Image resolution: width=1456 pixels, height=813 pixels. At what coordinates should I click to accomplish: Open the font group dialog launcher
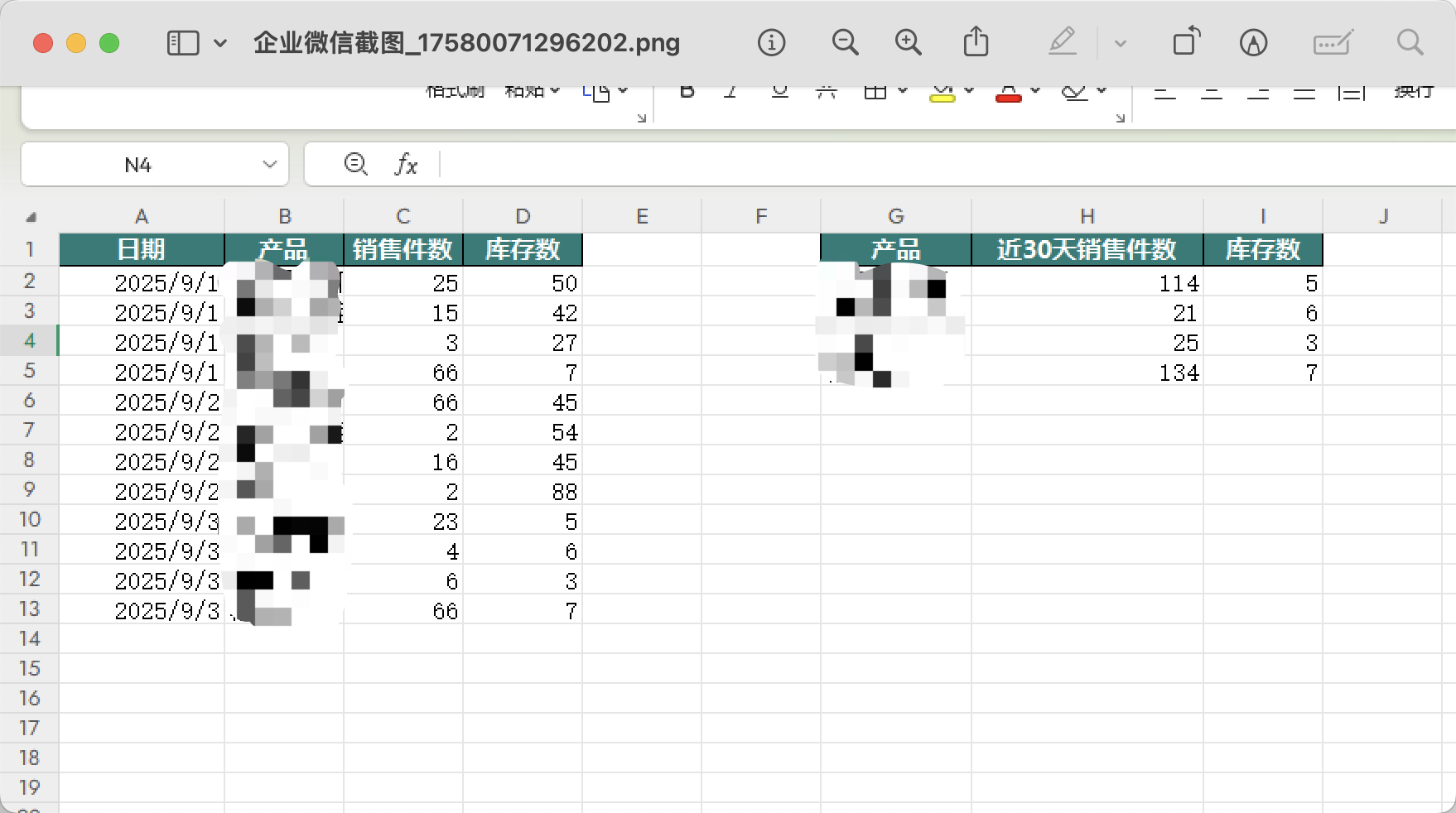[1120, 118]
